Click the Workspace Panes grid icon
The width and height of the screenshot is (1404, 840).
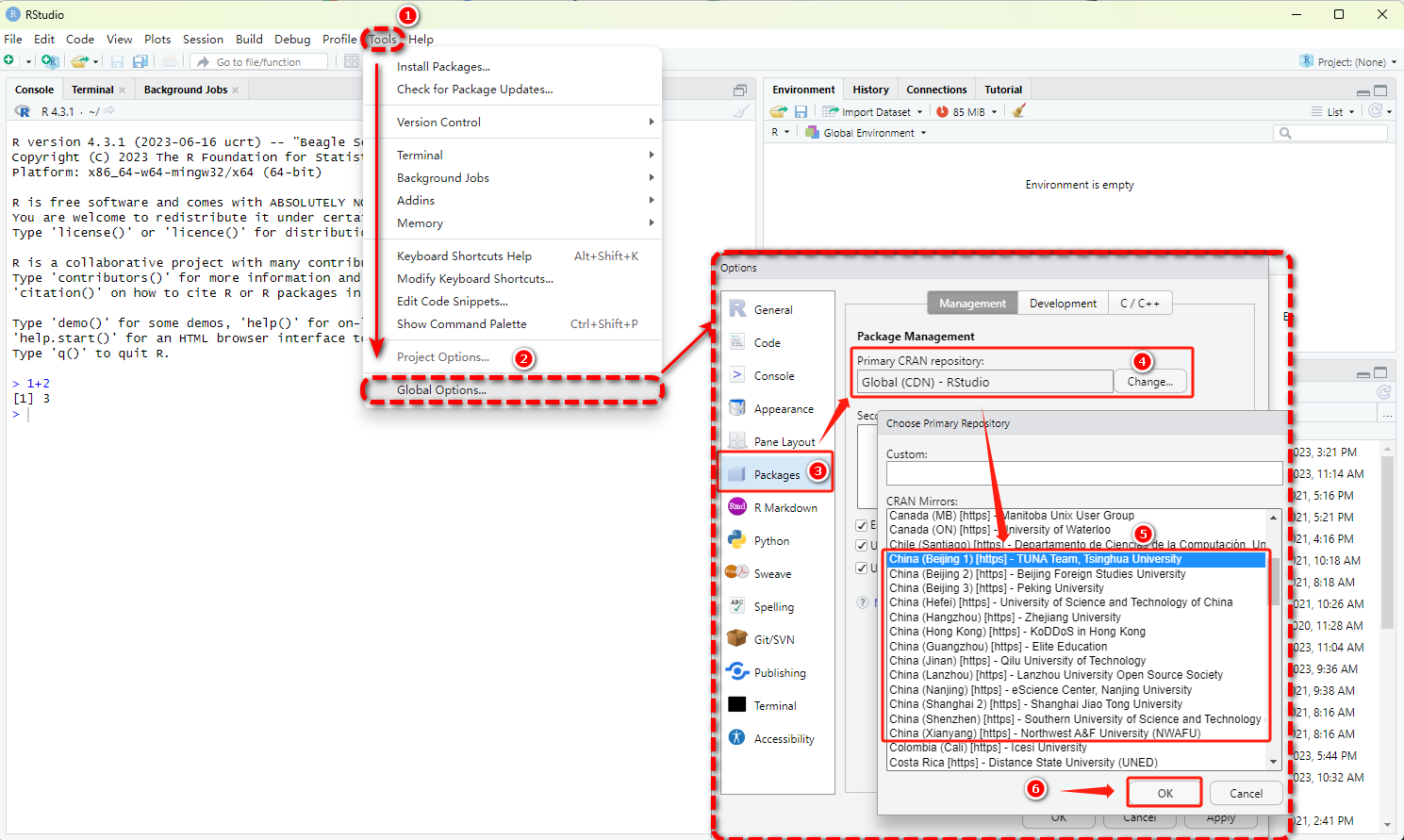pos(351,61)
